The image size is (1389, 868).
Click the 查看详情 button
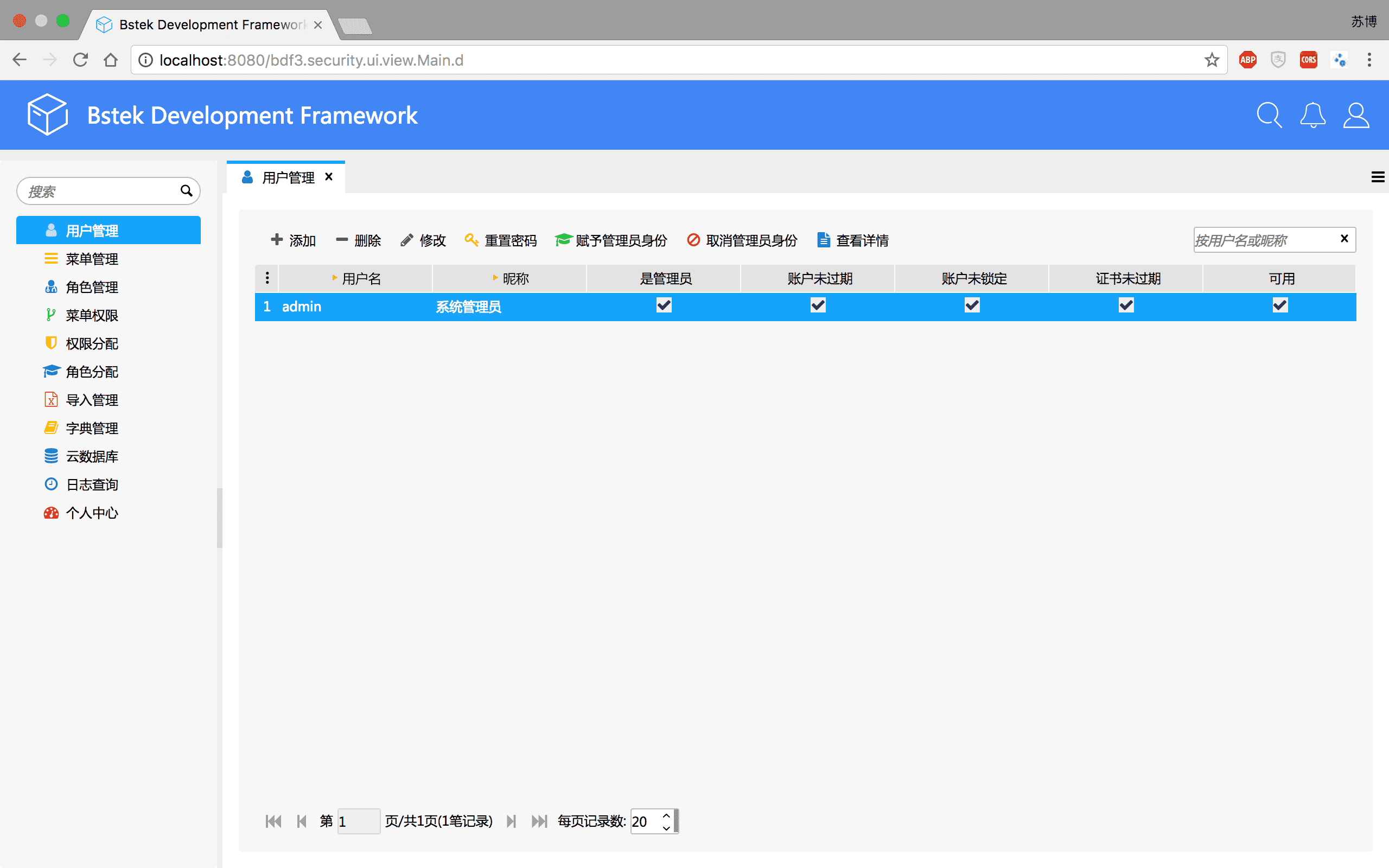(x=853, y=240)
